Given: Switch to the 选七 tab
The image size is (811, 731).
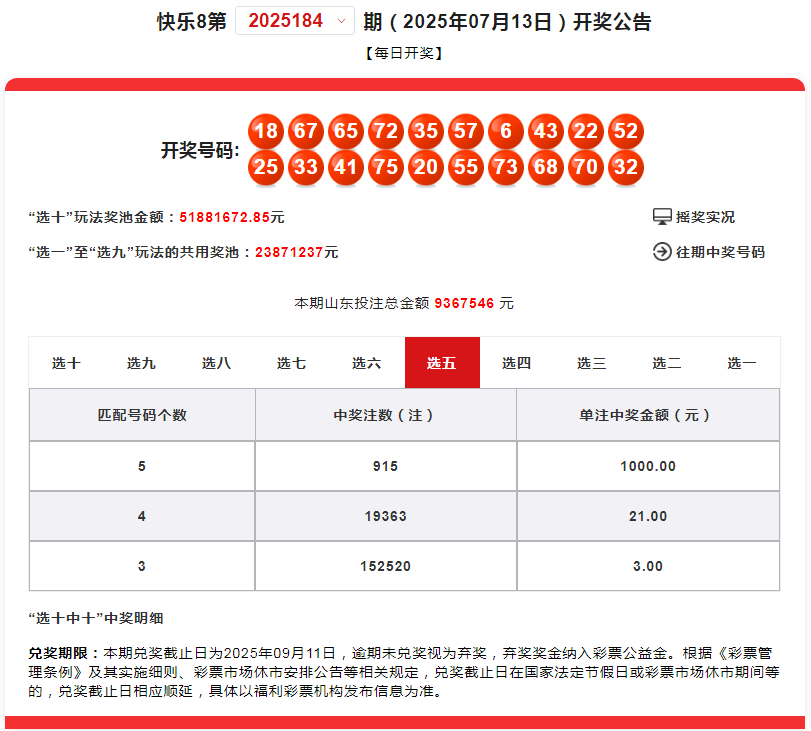Looking at the screenshot, I should [291, 363].
